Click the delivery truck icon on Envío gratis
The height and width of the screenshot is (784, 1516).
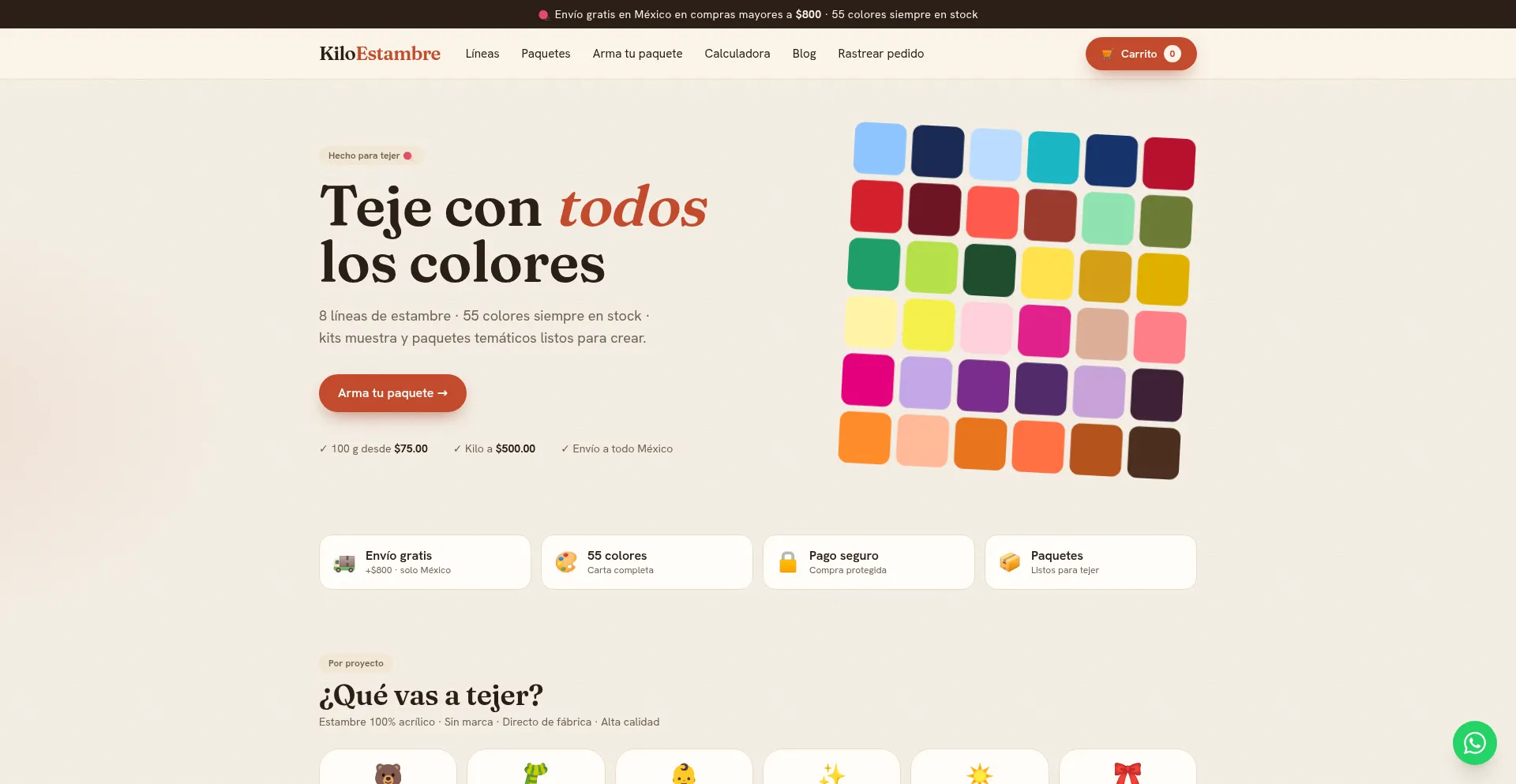(344, 563)
